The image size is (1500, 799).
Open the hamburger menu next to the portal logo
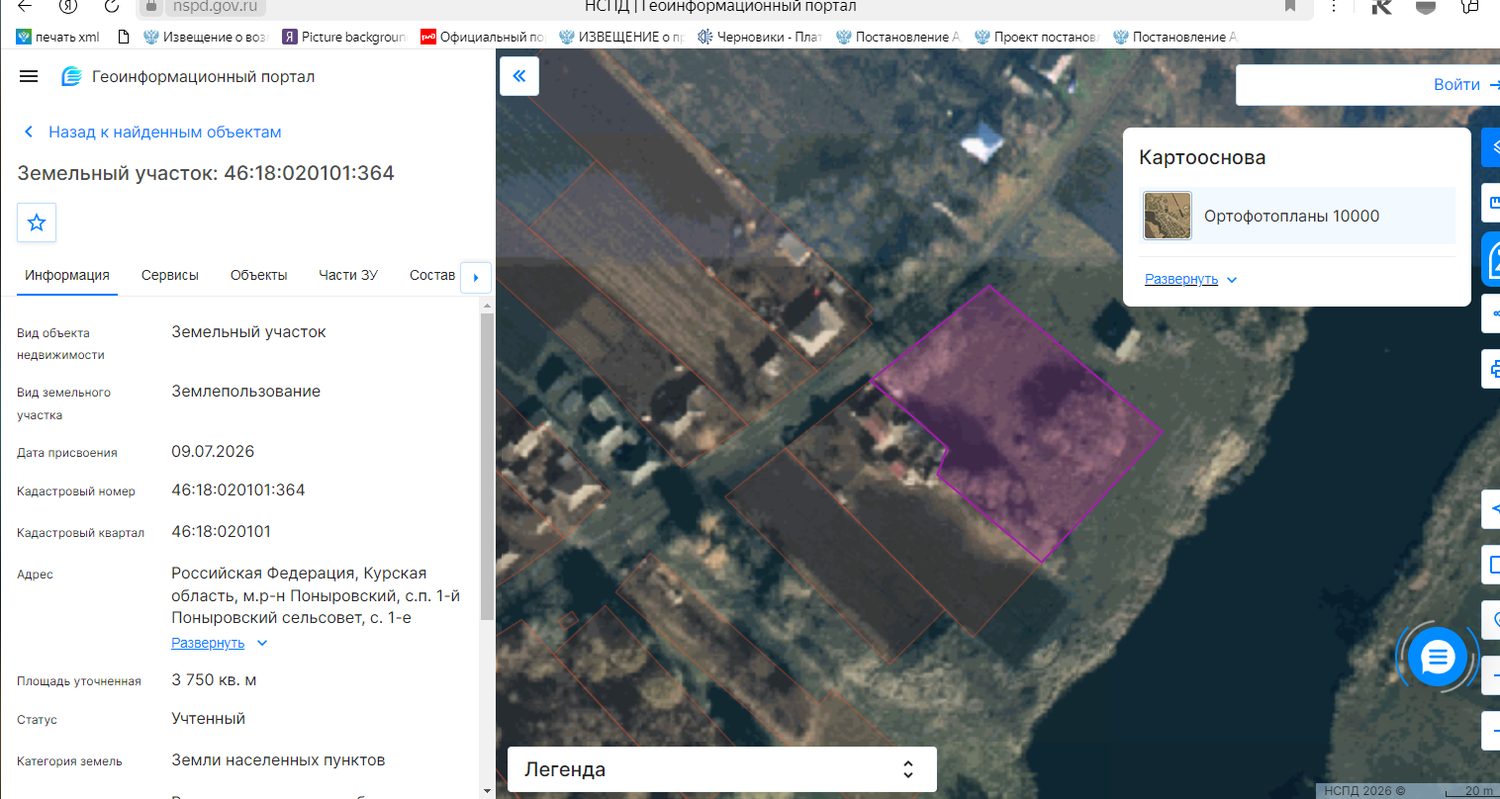pos(28,76)
